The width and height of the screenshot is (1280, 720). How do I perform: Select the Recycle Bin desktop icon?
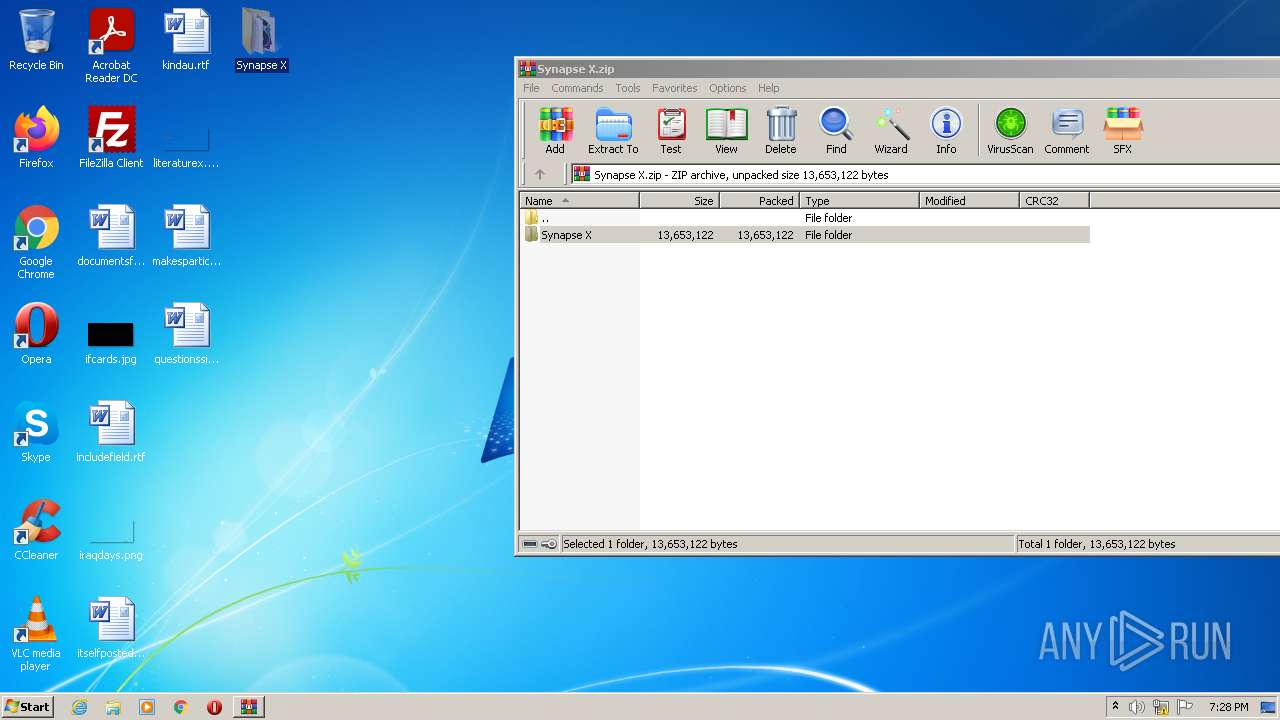(36, 40)
